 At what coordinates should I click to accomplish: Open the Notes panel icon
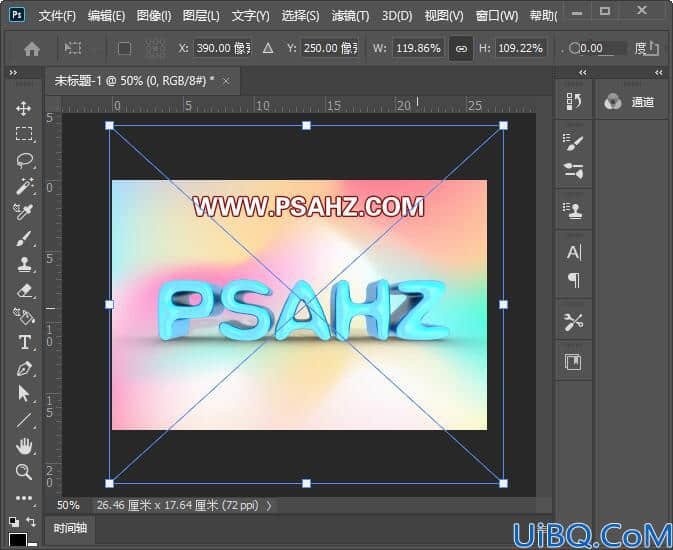573,362
